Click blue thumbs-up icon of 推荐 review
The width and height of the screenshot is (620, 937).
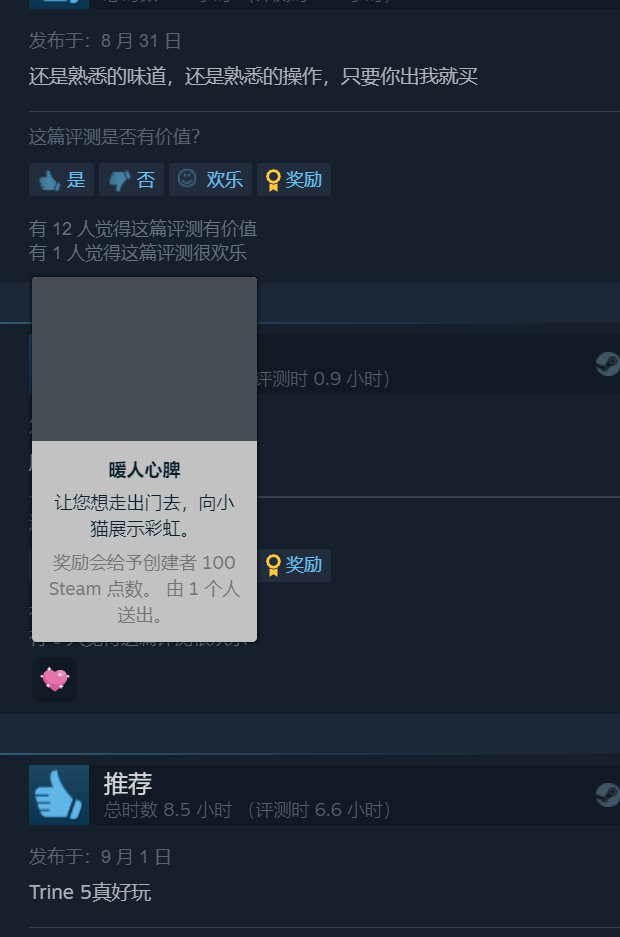tap(59, 795)
